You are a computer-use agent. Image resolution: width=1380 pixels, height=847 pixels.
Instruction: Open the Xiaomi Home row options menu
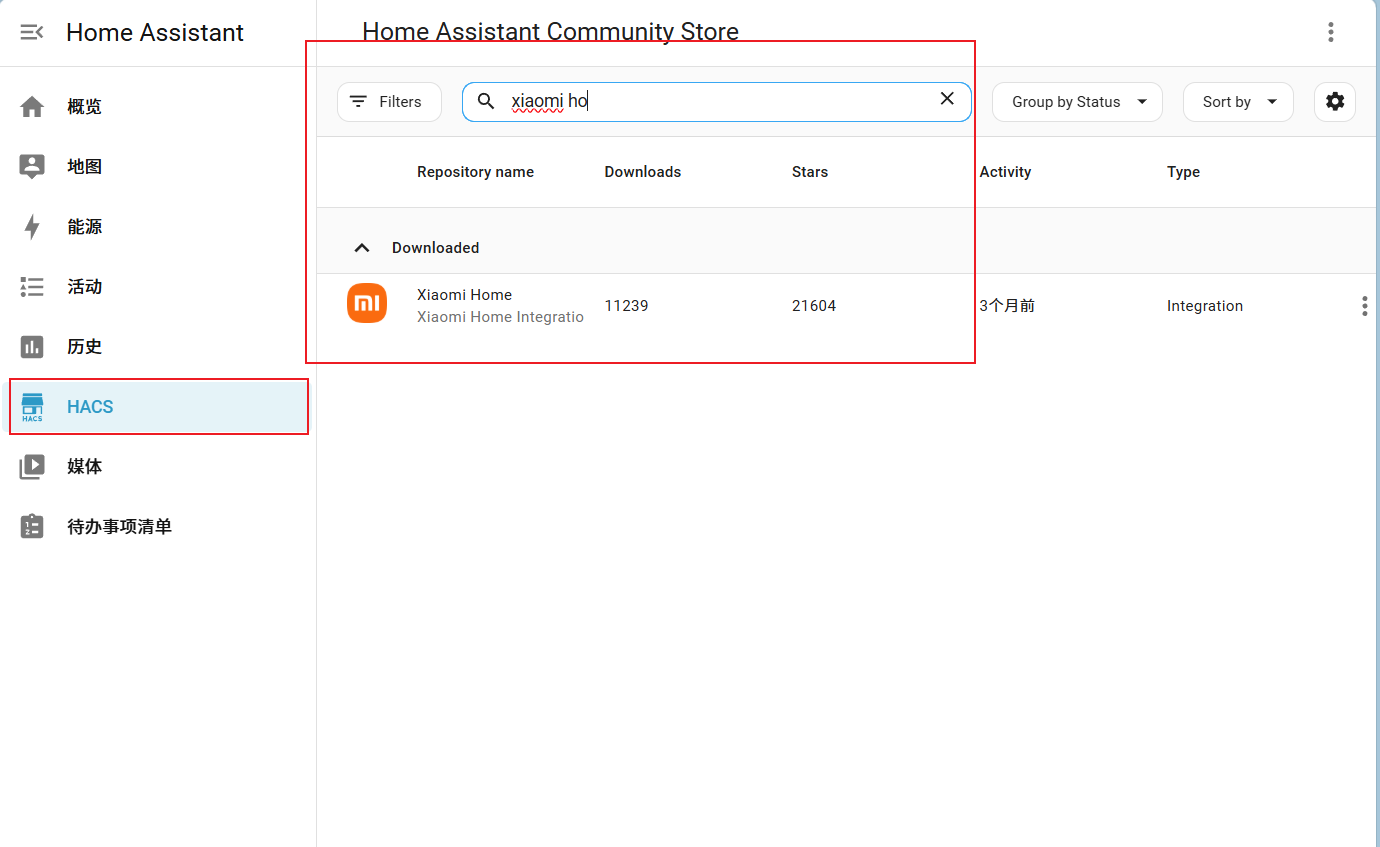point(1364,306)
